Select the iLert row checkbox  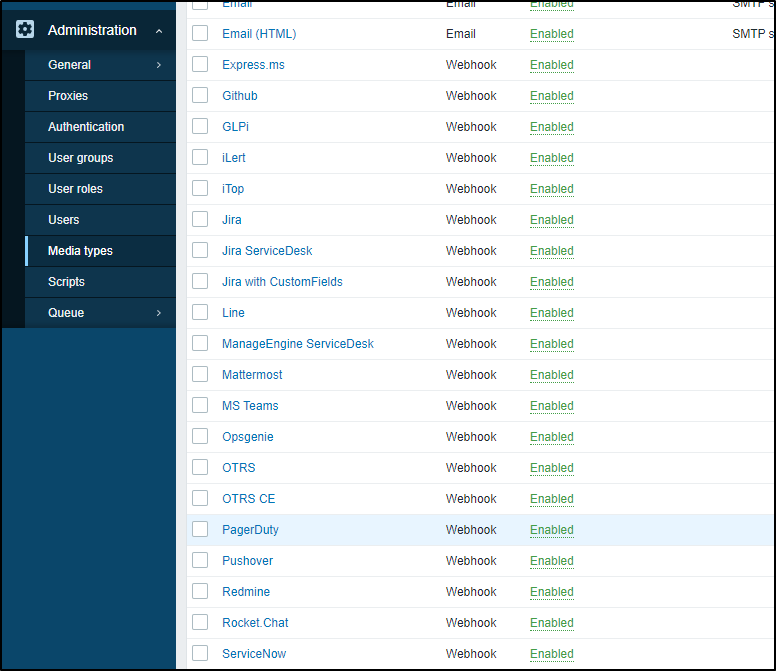tap(200, 157)
